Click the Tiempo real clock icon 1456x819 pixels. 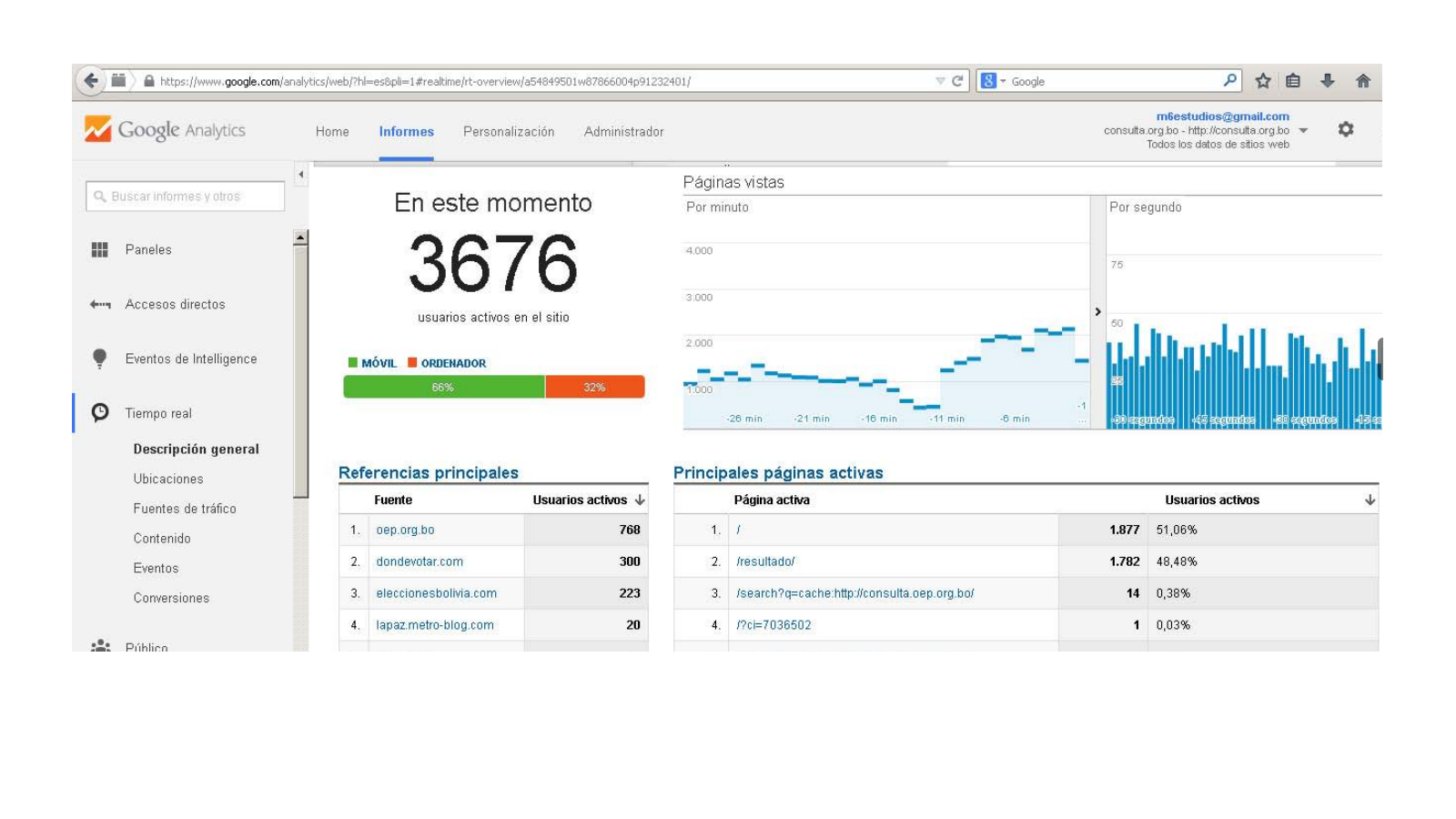(100, 412)
